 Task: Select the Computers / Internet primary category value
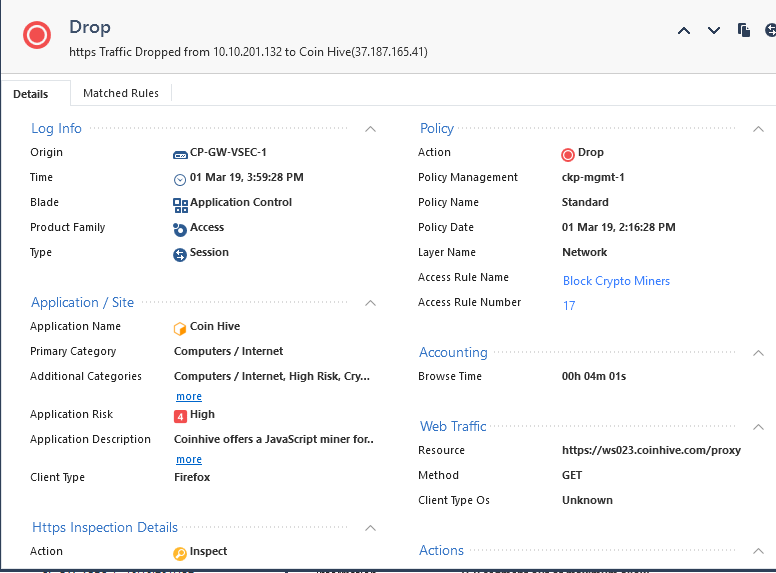[x=229, y=351]
